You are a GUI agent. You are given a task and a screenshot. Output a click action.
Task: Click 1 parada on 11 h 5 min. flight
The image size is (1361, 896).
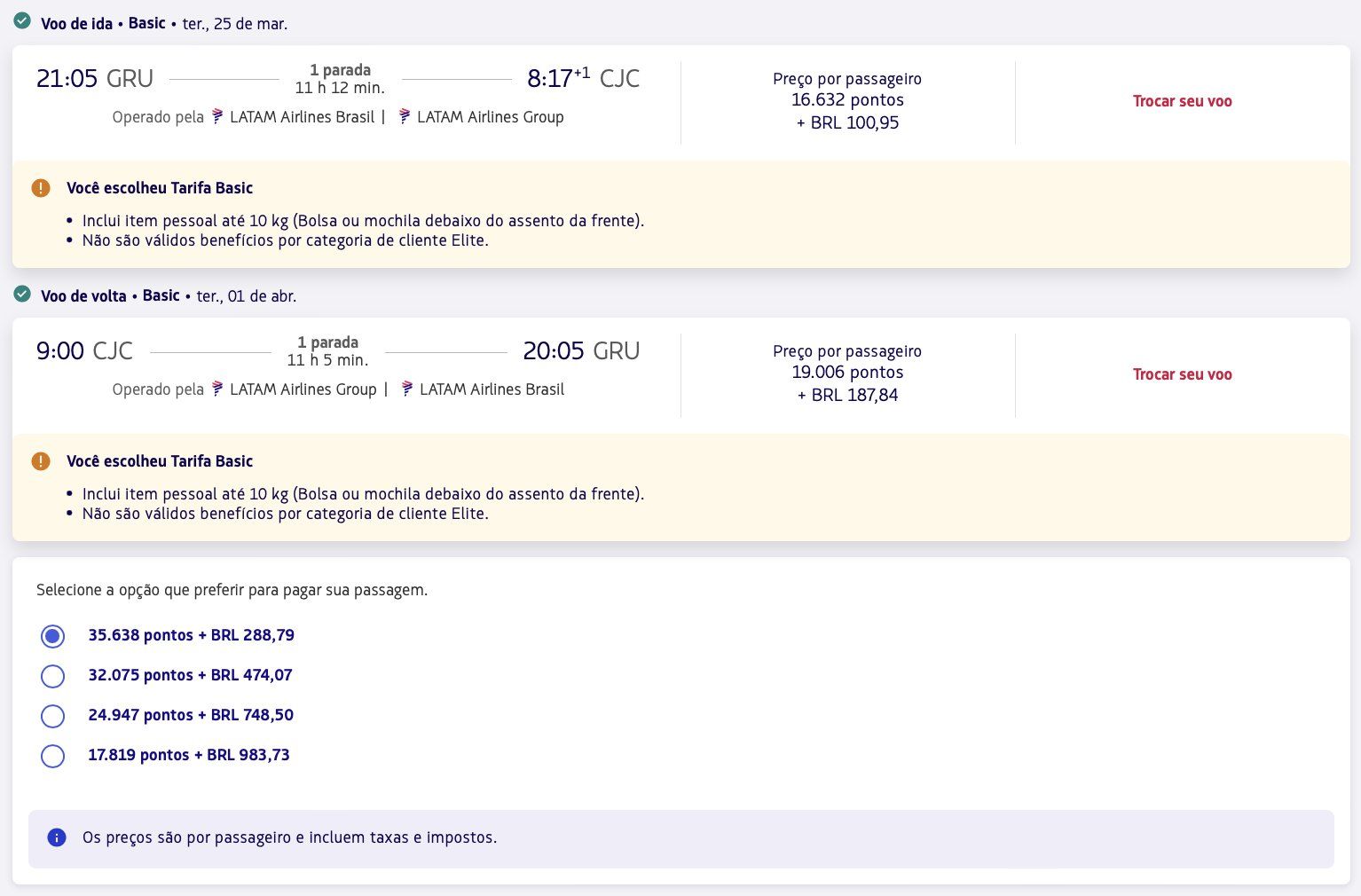[x=328, y=342]
